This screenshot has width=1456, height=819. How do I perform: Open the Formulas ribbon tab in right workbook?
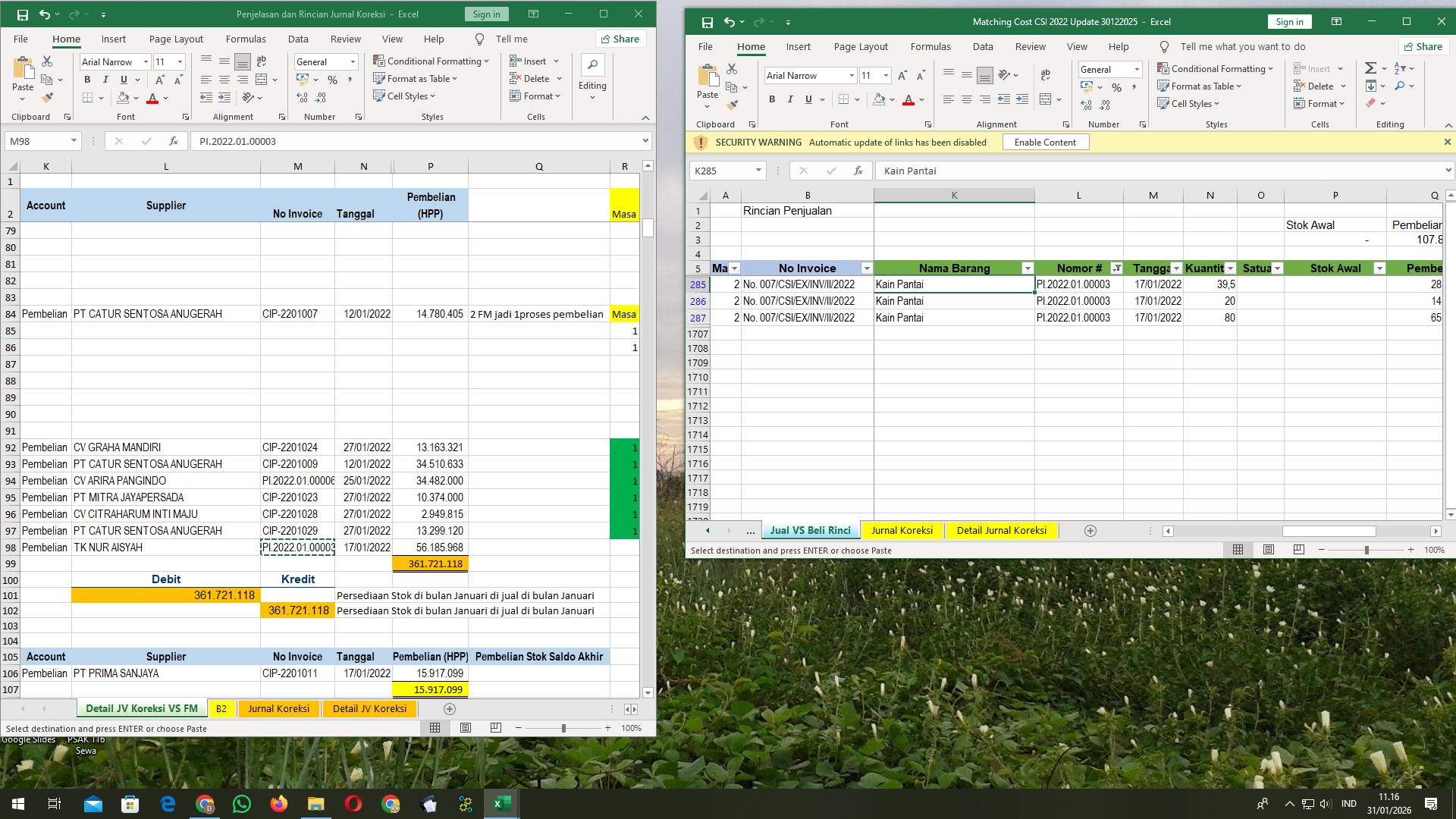(930, 46)
